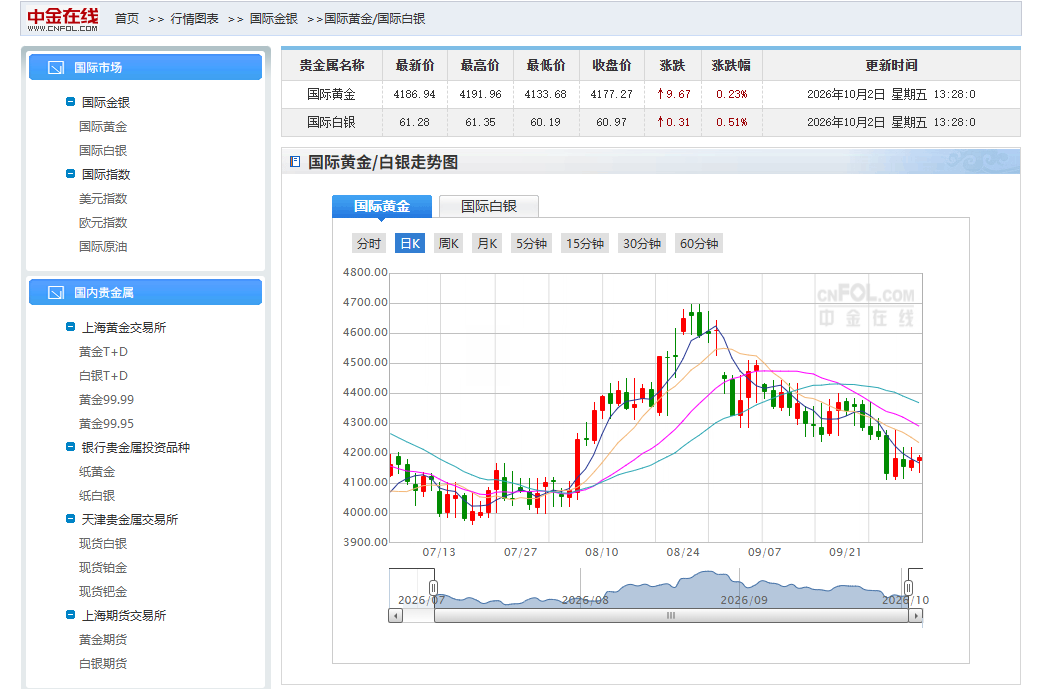Click 国际白银 latest price 61.28
1039x689 pixels.
(415, 122)
